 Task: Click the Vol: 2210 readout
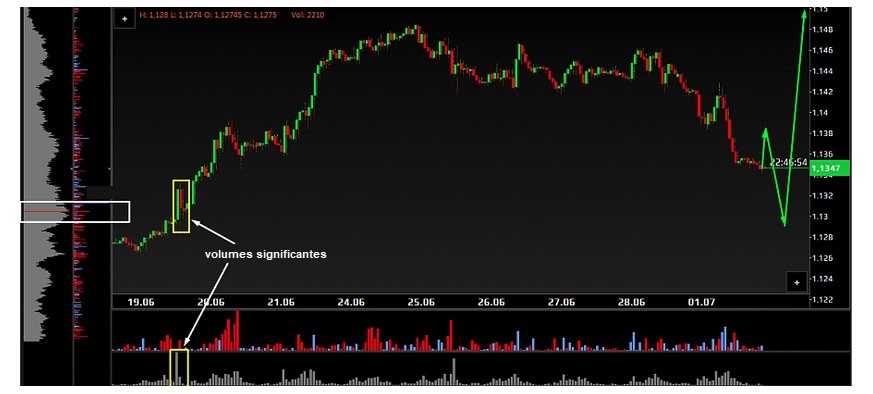coord(307,16)
